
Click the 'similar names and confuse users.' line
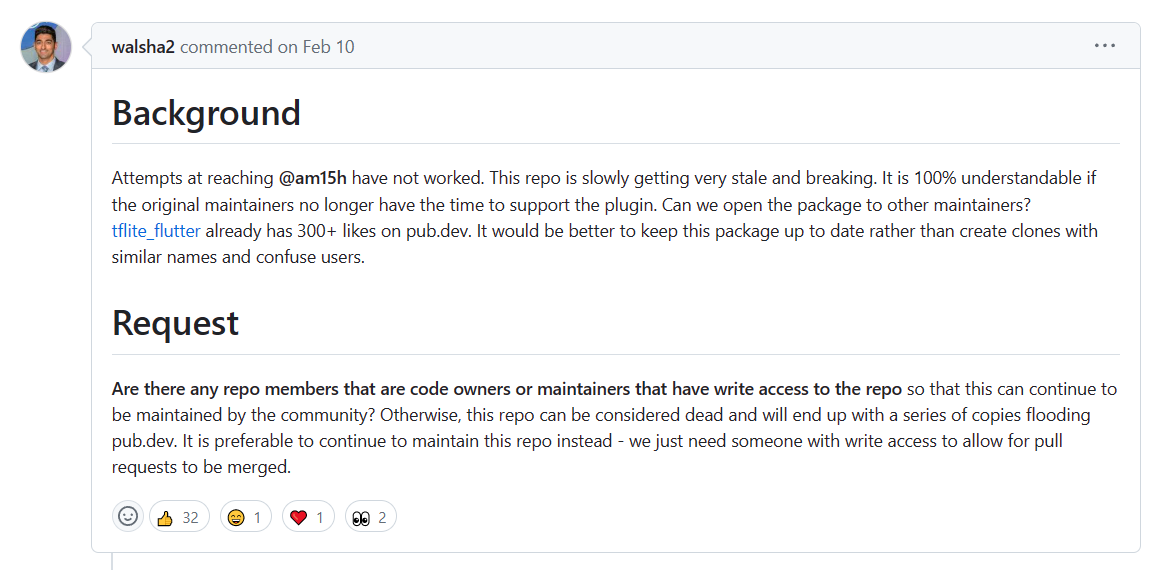tap(238, 257)
